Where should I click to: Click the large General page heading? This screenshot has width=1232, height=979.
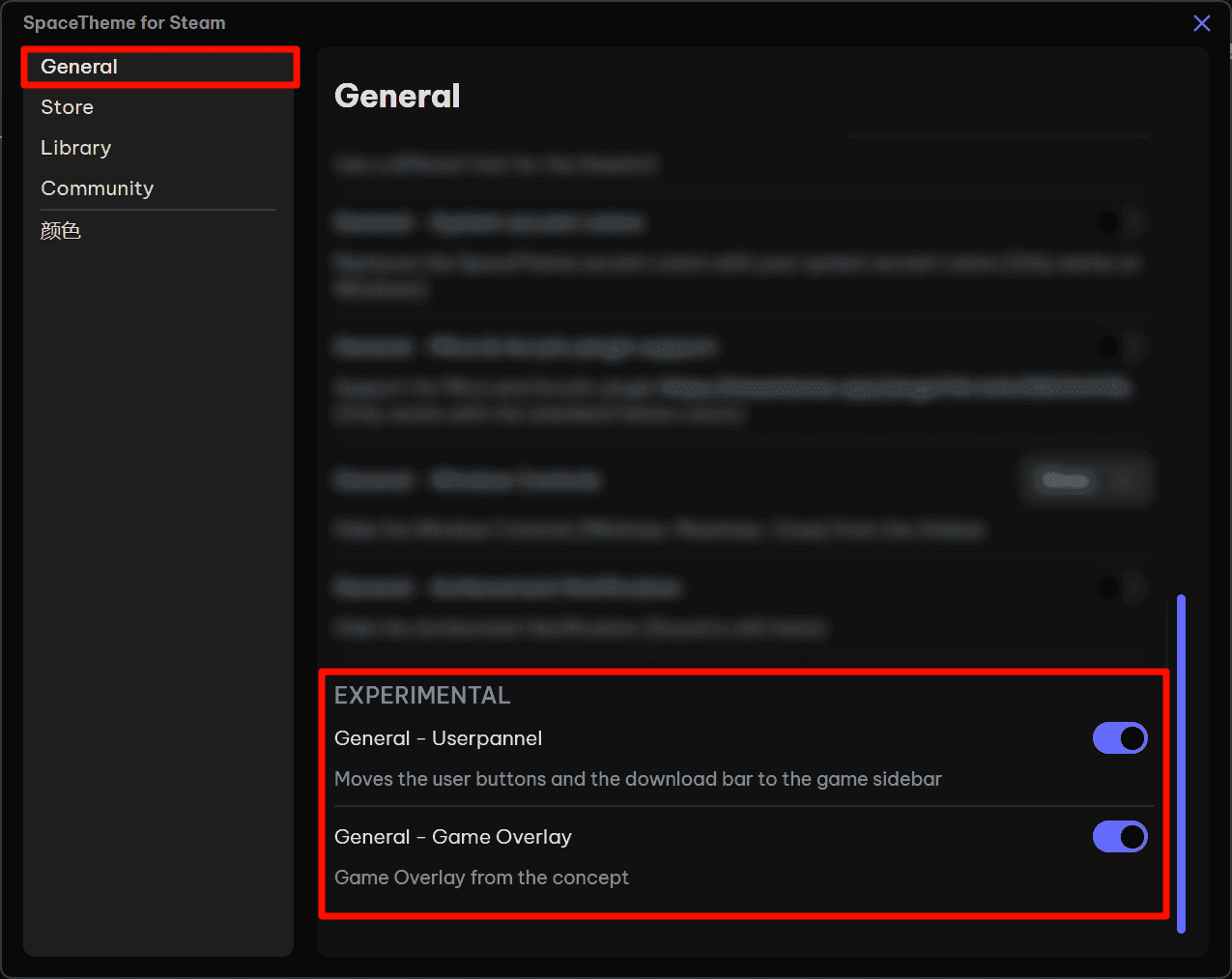pos(397,96)
